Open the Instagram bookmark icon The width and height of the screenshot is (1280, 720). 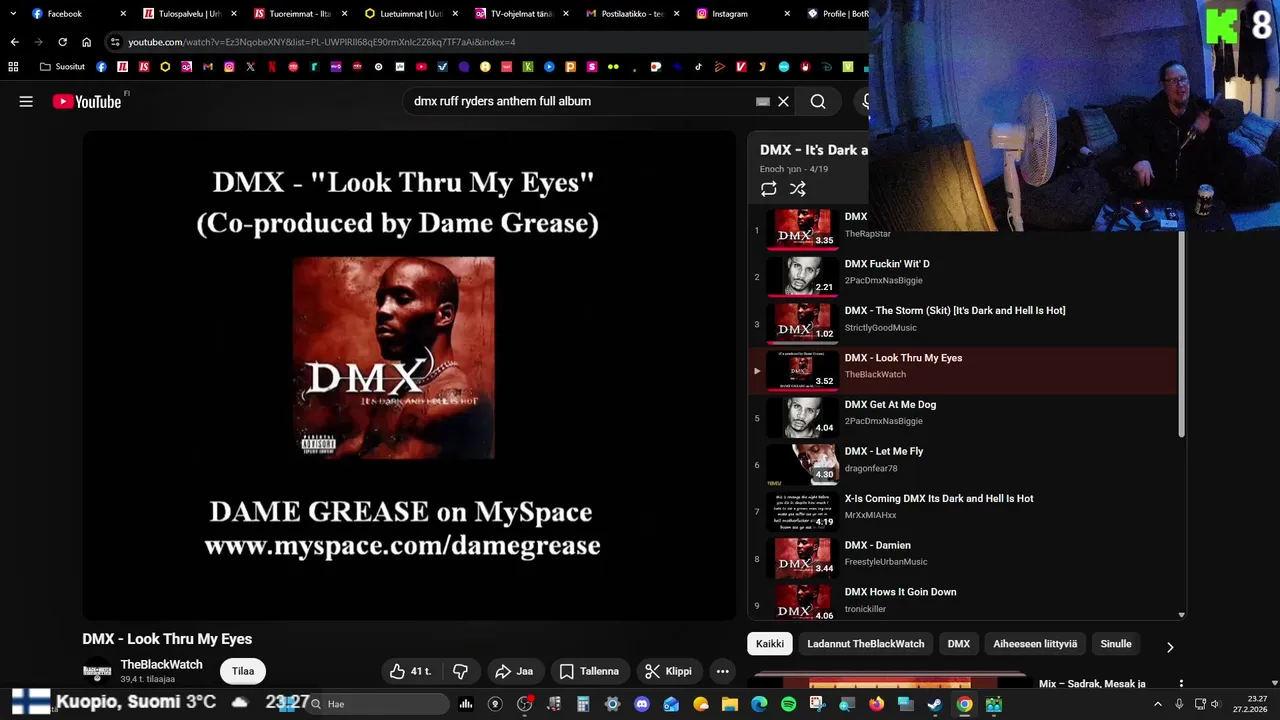[x=229, y=67]
